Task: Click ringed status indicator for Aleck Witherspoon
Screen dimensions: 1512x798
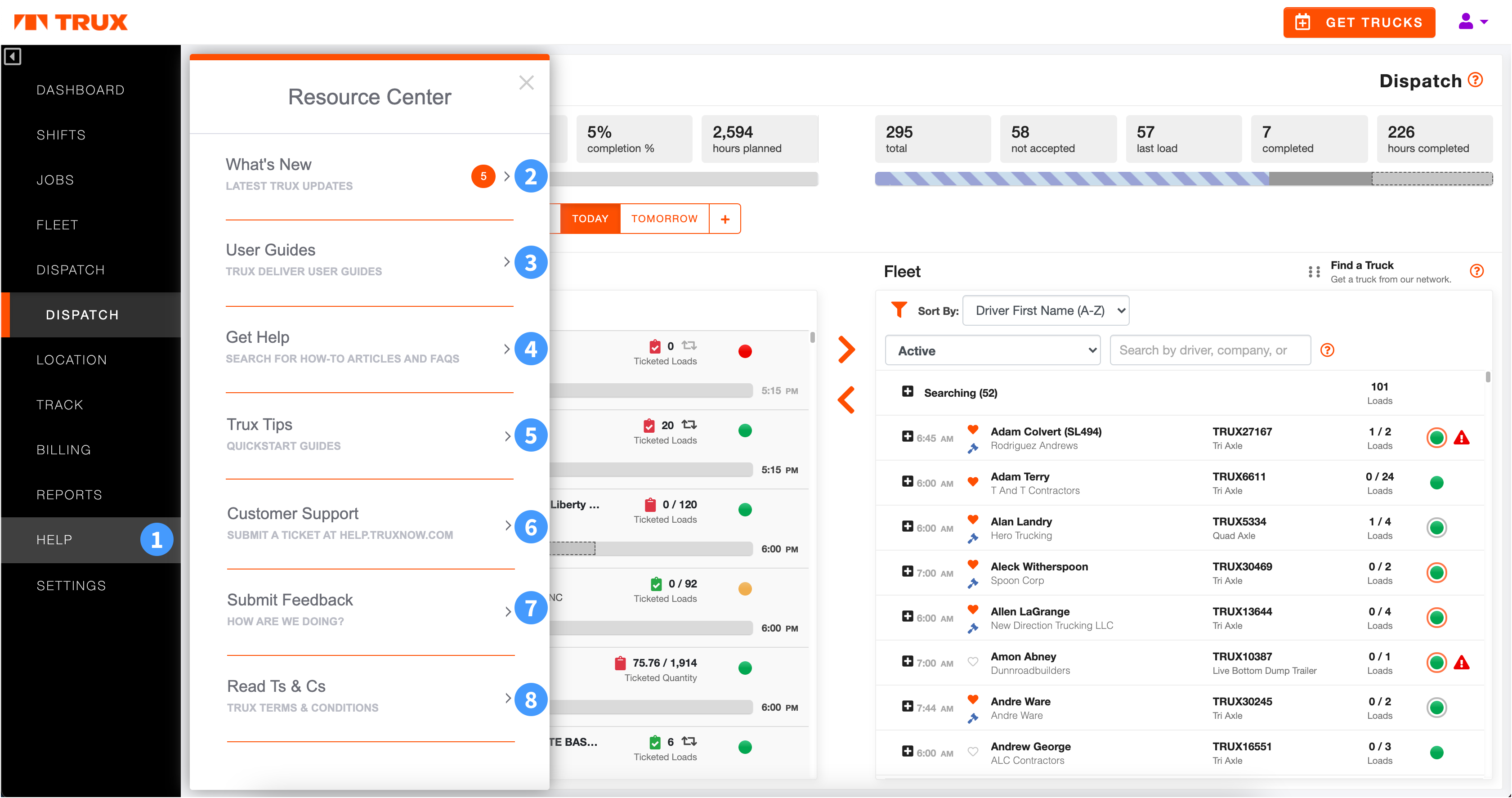Action: pyautogui.click(x=1436, y=573)
